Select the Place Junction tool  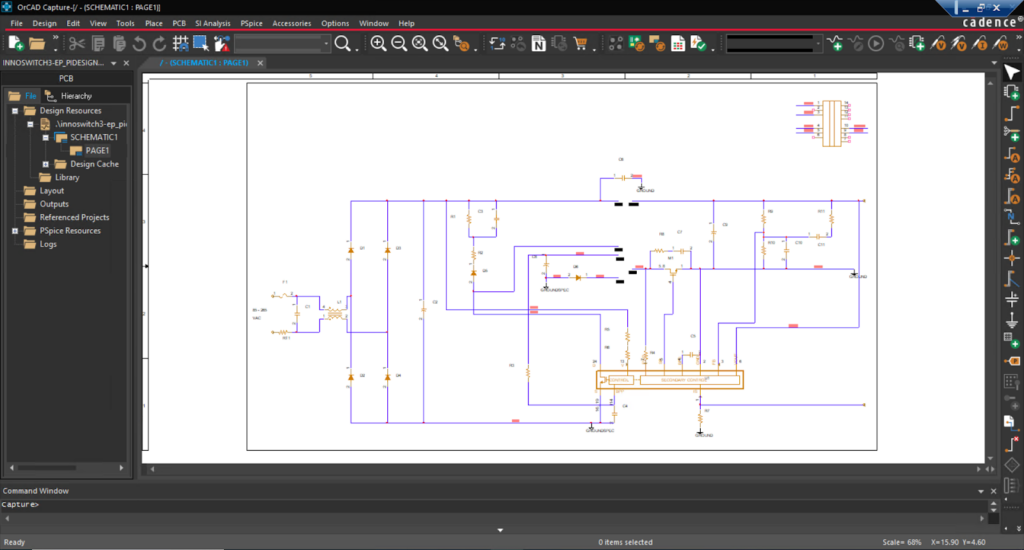pos(1012,258)
